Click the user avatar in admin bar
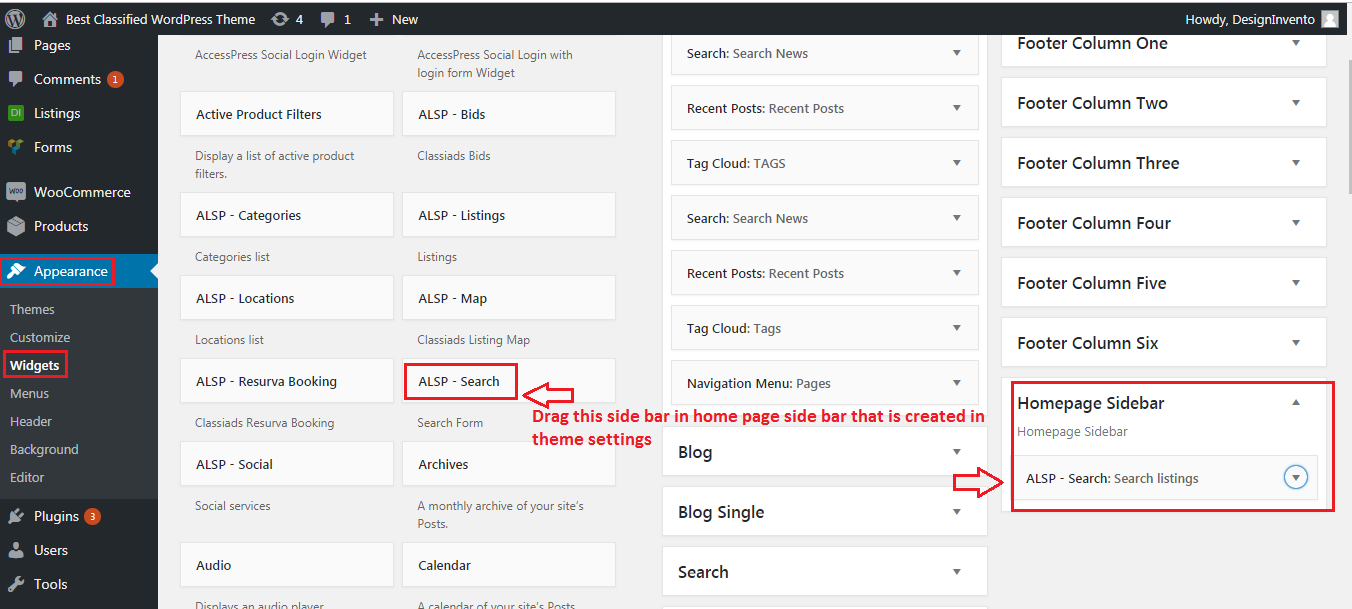Viewport: 1352px width, 609px height. (1329, 19)
